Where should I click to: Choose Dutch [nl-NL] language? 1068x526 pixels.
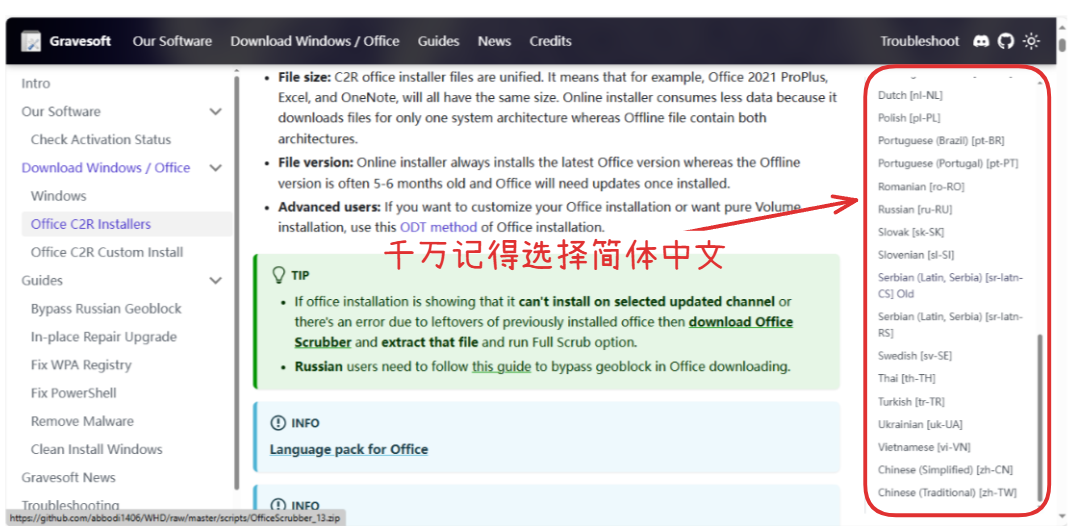tap(910, 95)
